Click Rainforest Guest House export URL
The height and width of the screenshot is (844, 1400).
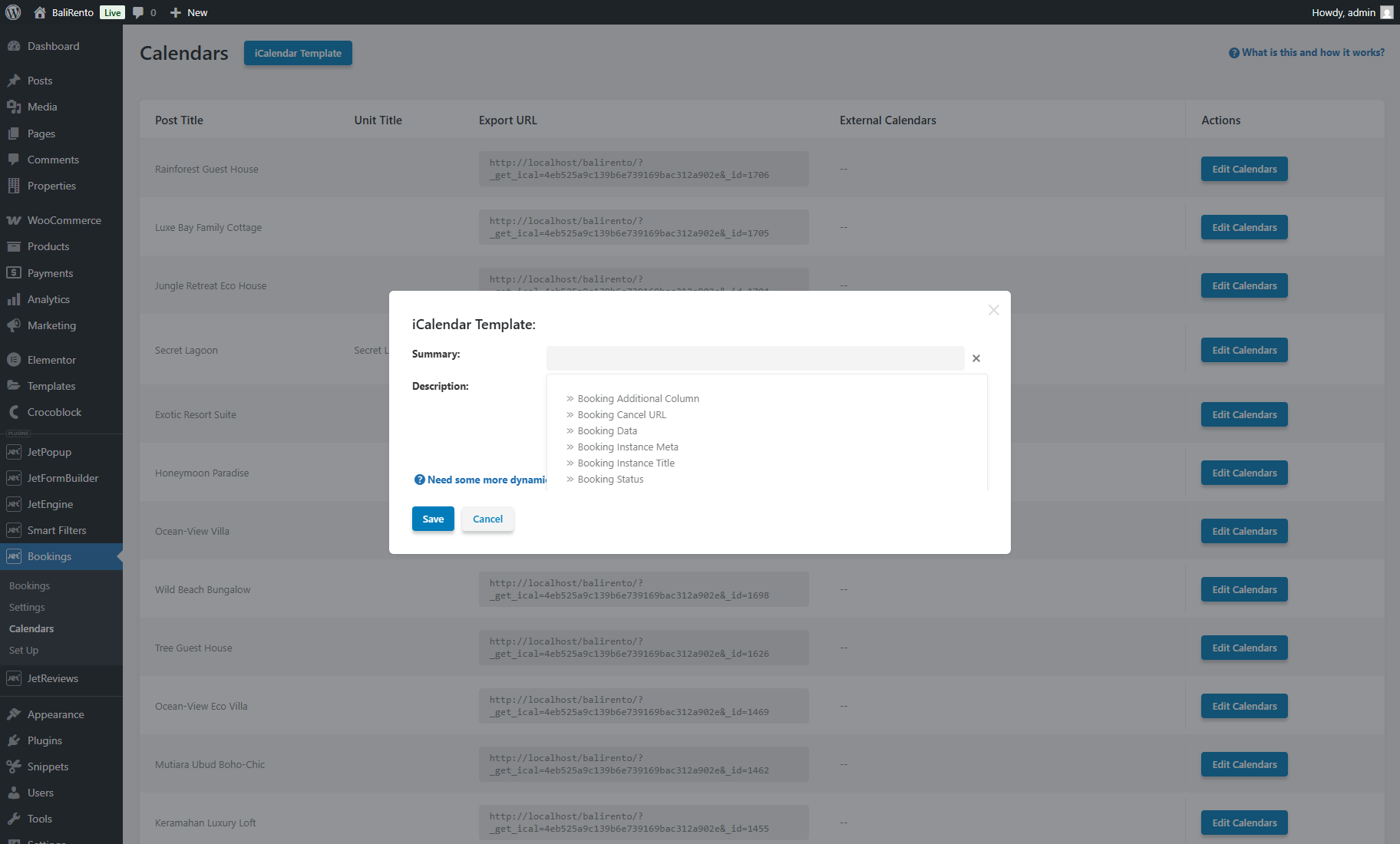pyautogui.click(x=643, y=169)
